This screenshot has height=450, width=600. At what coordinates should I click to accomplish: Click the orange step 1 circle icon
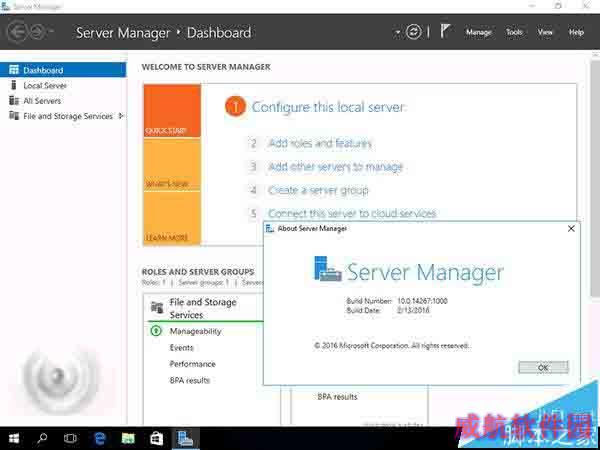[x=235, y=106]
